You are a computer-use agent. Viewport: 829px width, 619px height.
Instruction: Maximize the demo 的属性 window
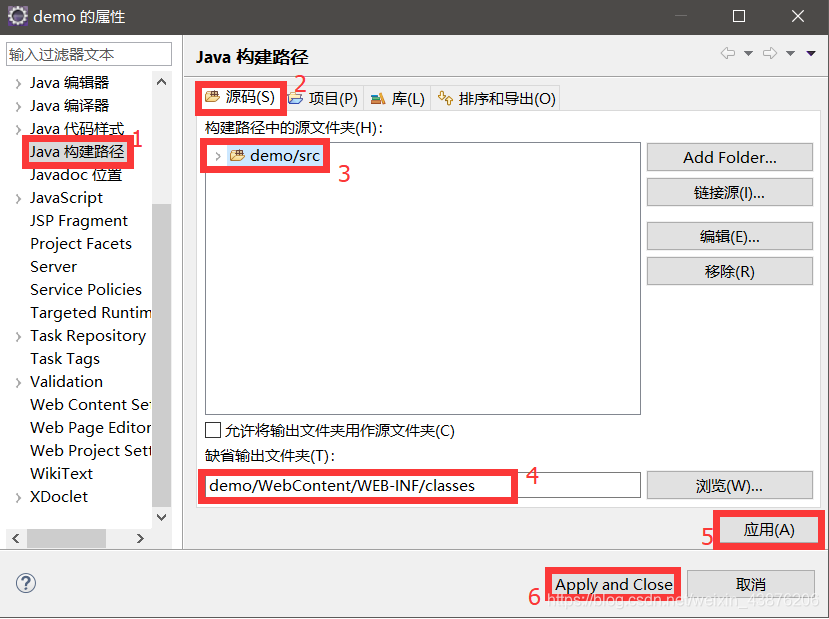tap(739, 16)
